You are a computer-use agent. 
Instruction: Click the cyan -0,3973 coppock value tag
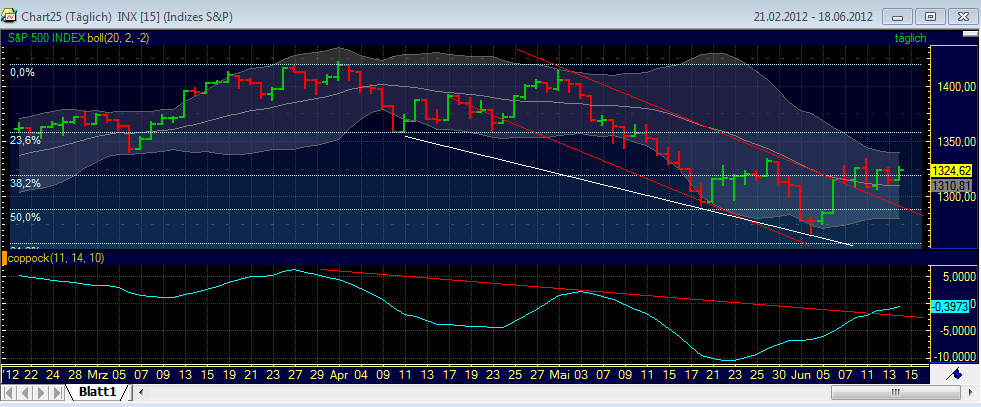coord(952,306)
